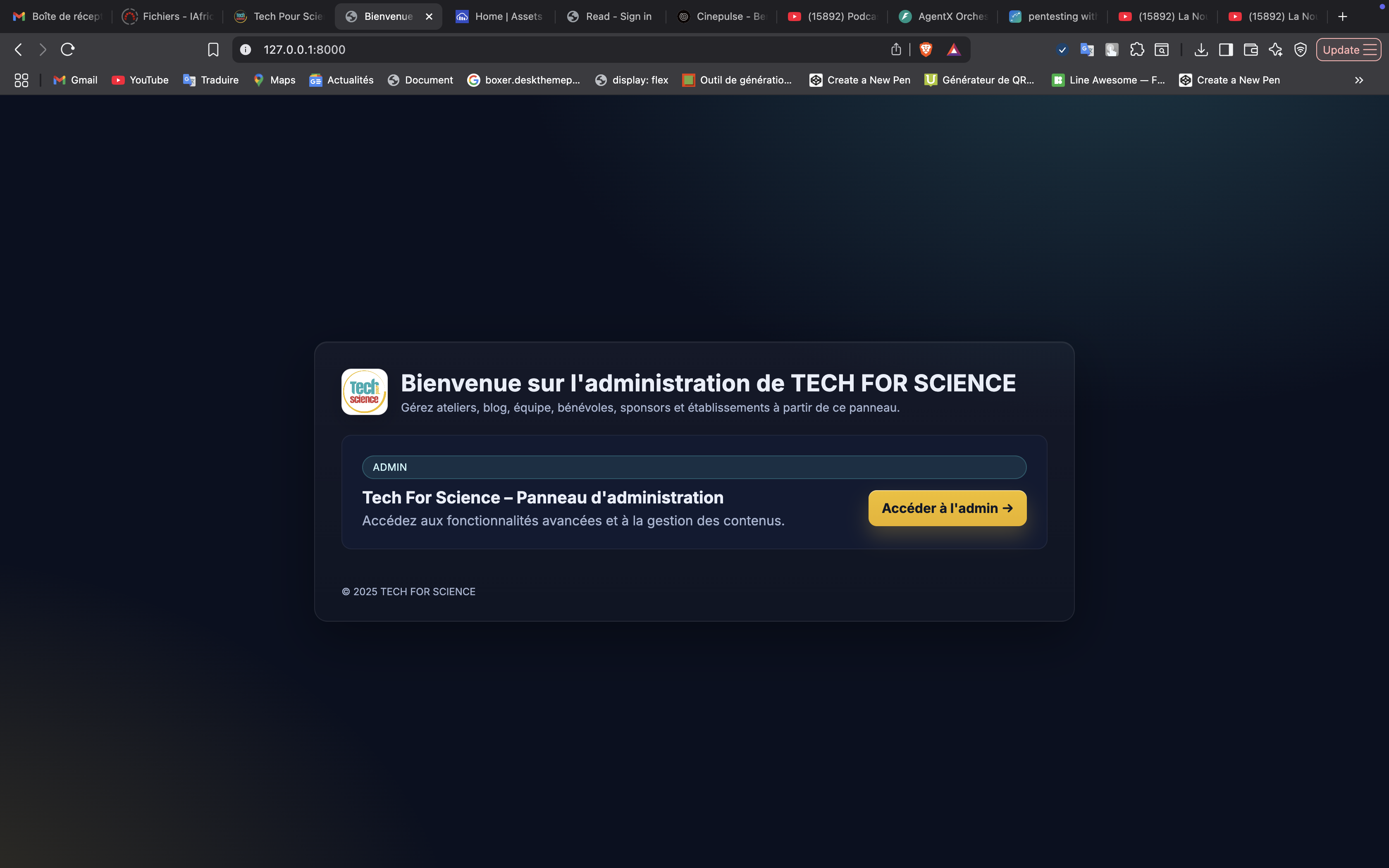Viewport: 1389px width, 868px height.
Task: Click the © 2025 TECH FOR SCIENCE footer text
Action: click(x=409, y=591)
